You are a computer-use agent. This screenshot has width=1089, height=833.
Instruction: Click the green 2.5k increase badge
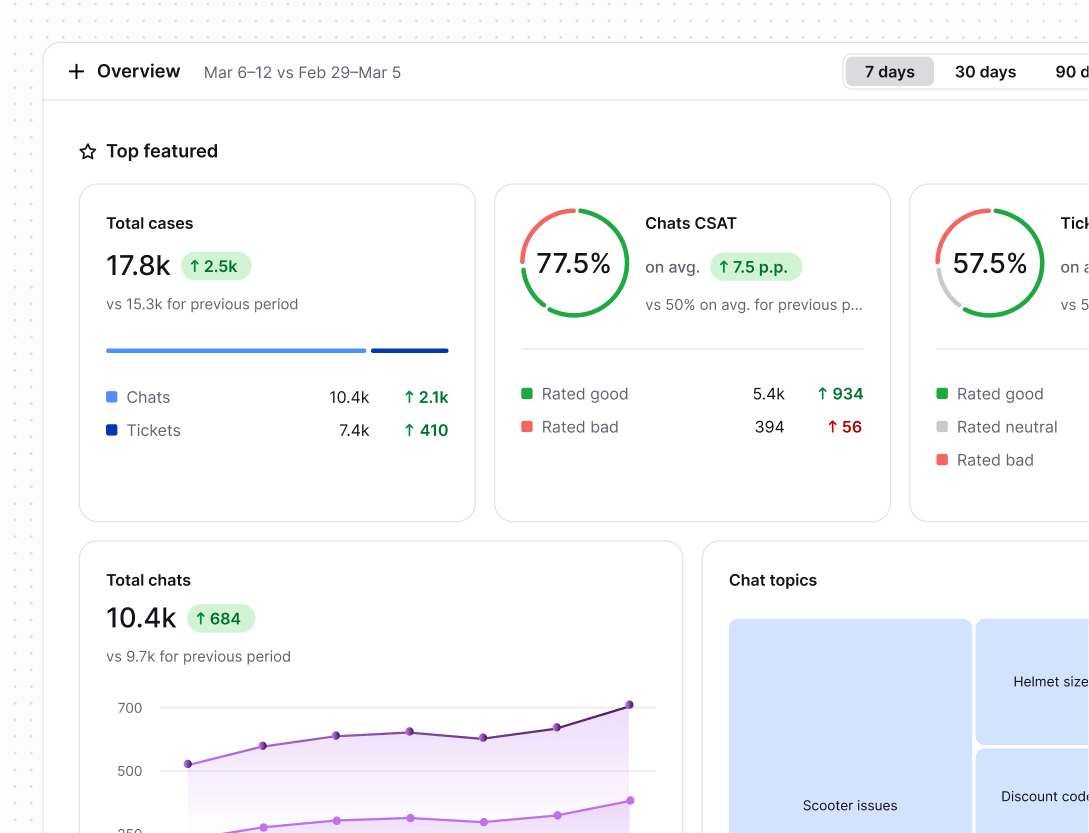pos(215,265)
